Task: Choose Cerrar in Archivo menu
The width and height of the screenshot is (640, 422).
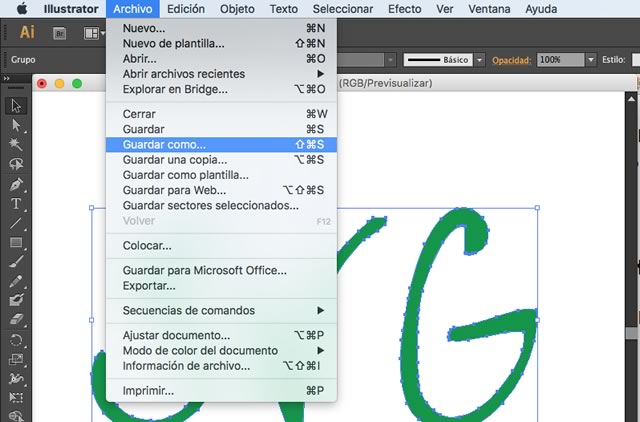Action: 221,114
